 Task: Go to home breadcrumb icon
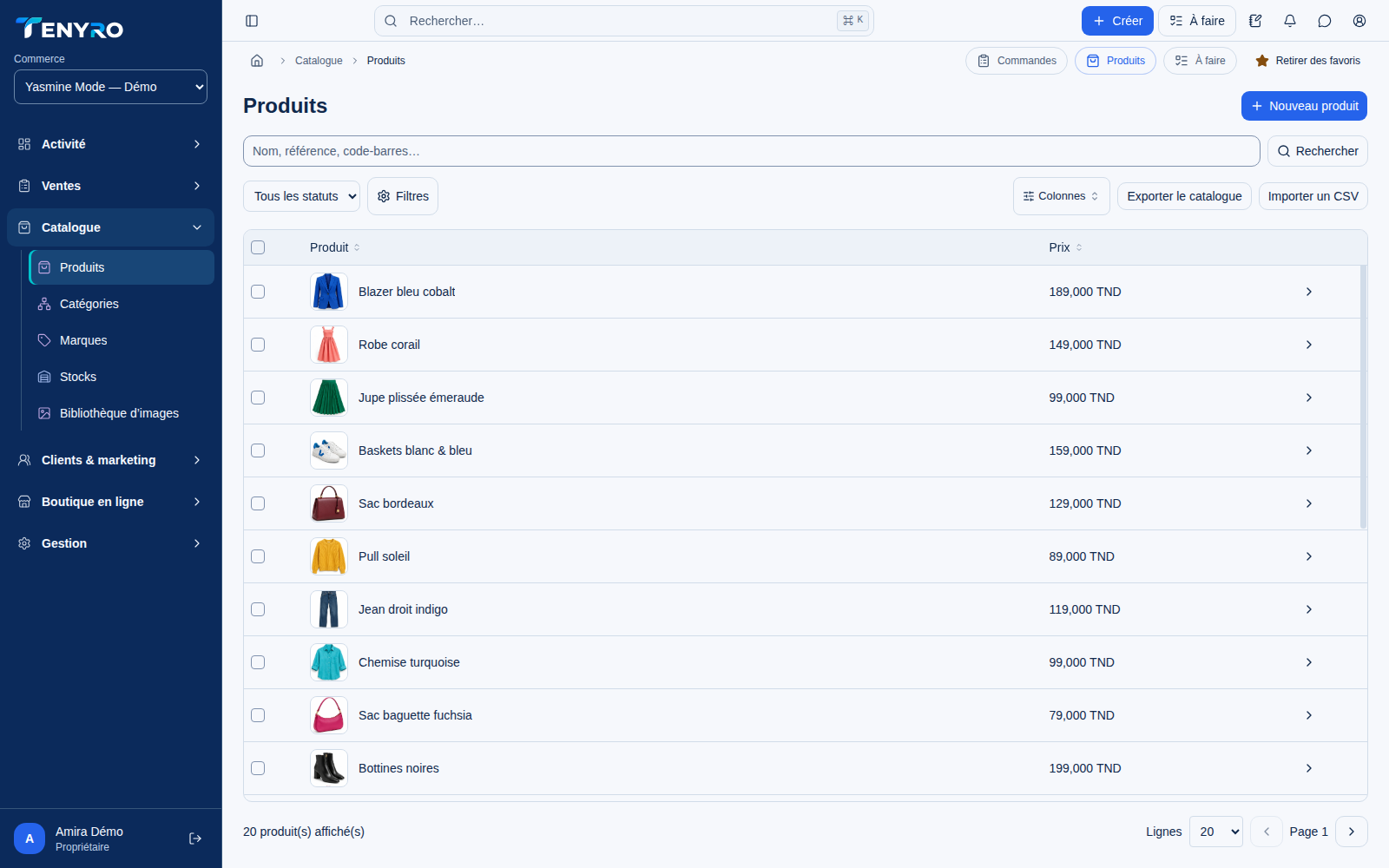257,61
